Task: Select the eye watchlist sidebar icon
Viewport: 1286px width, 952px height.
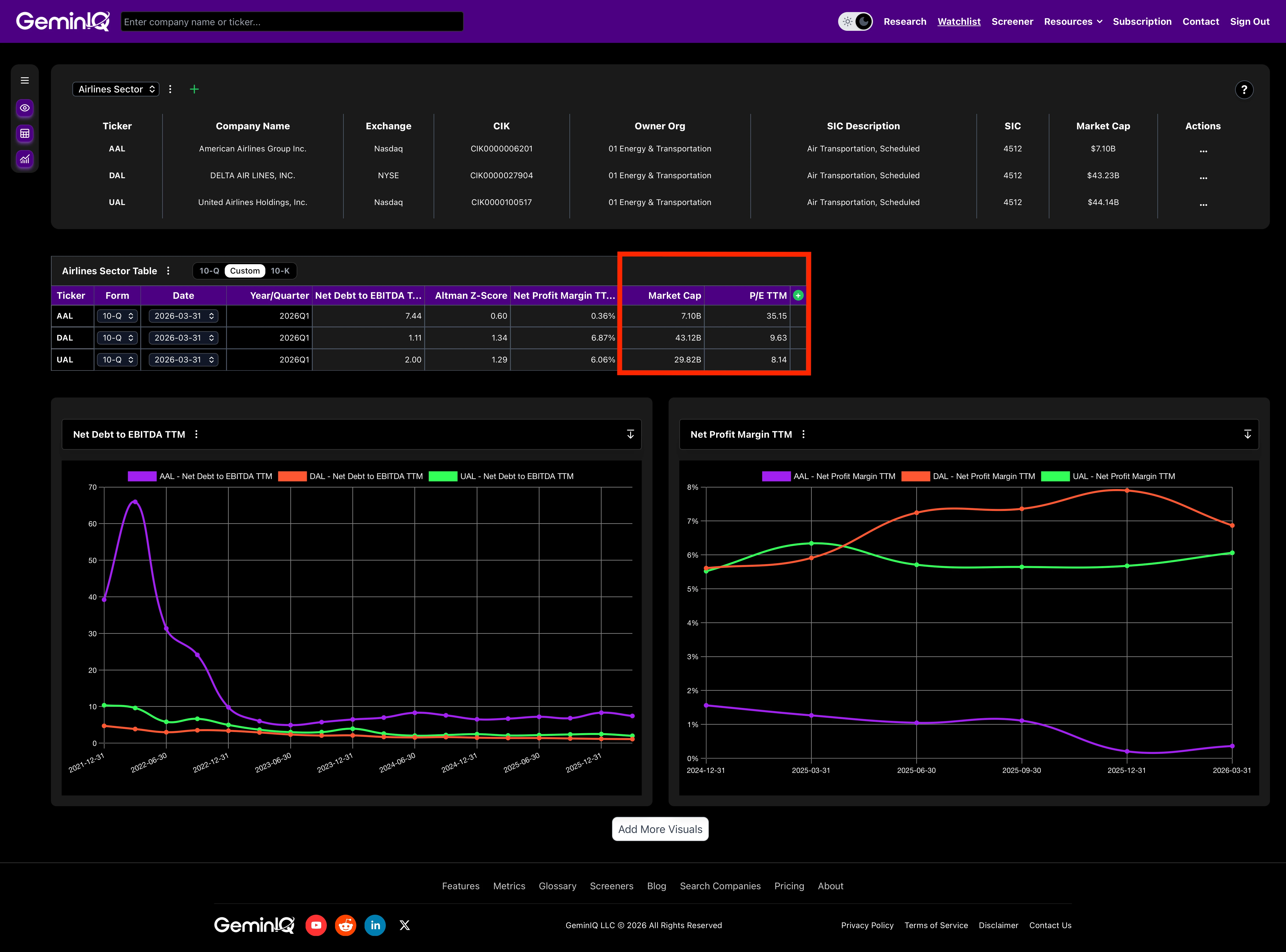Action: tap(25, 108)
